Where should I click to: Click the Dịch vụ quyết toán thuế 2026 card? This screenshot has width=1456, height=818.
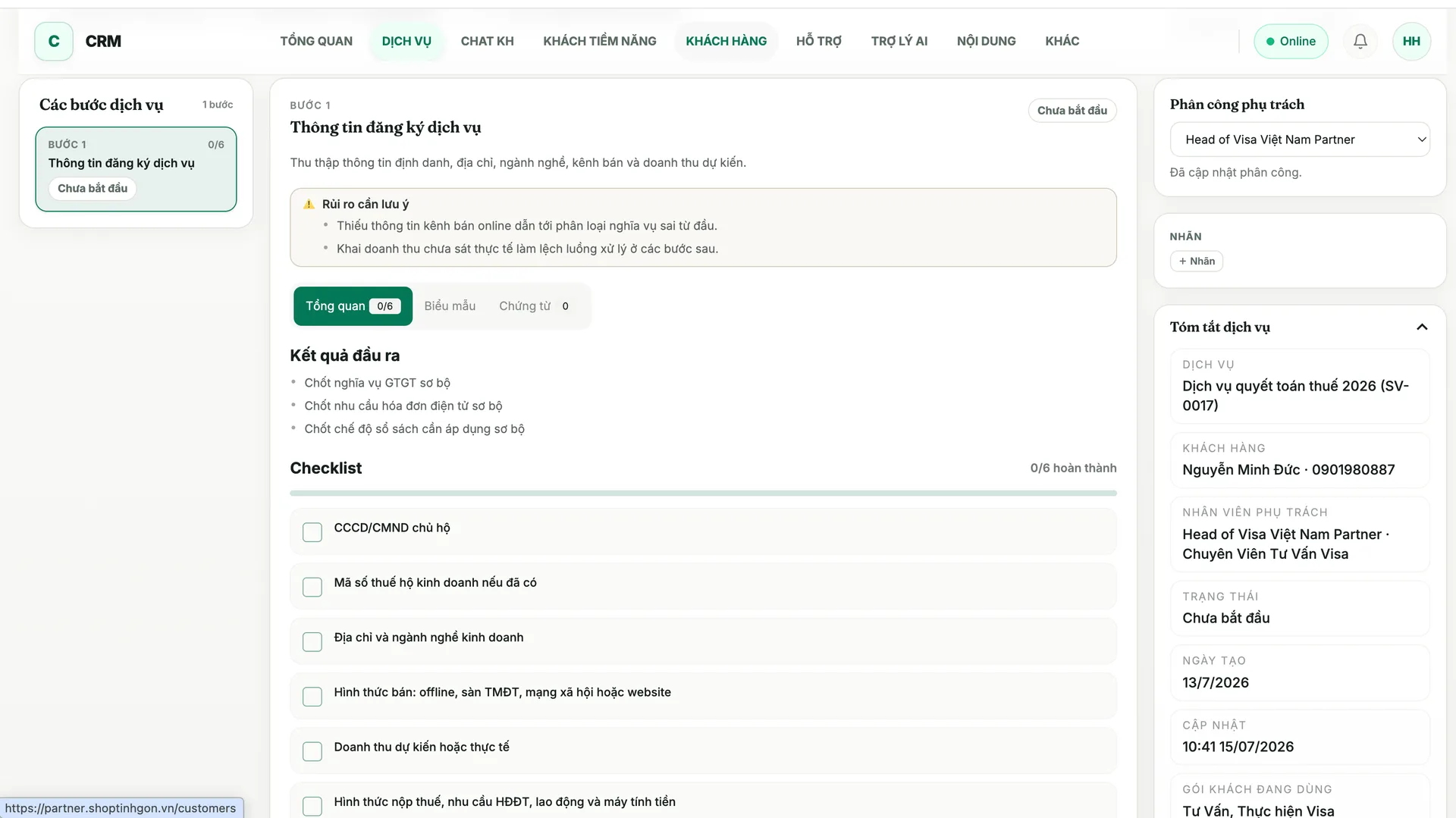coord(1300,387)
